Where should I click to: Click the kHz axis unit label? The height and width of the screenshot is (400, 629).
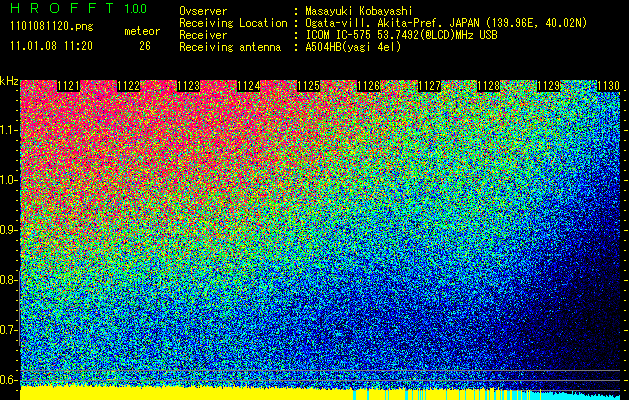click(9, 81)
